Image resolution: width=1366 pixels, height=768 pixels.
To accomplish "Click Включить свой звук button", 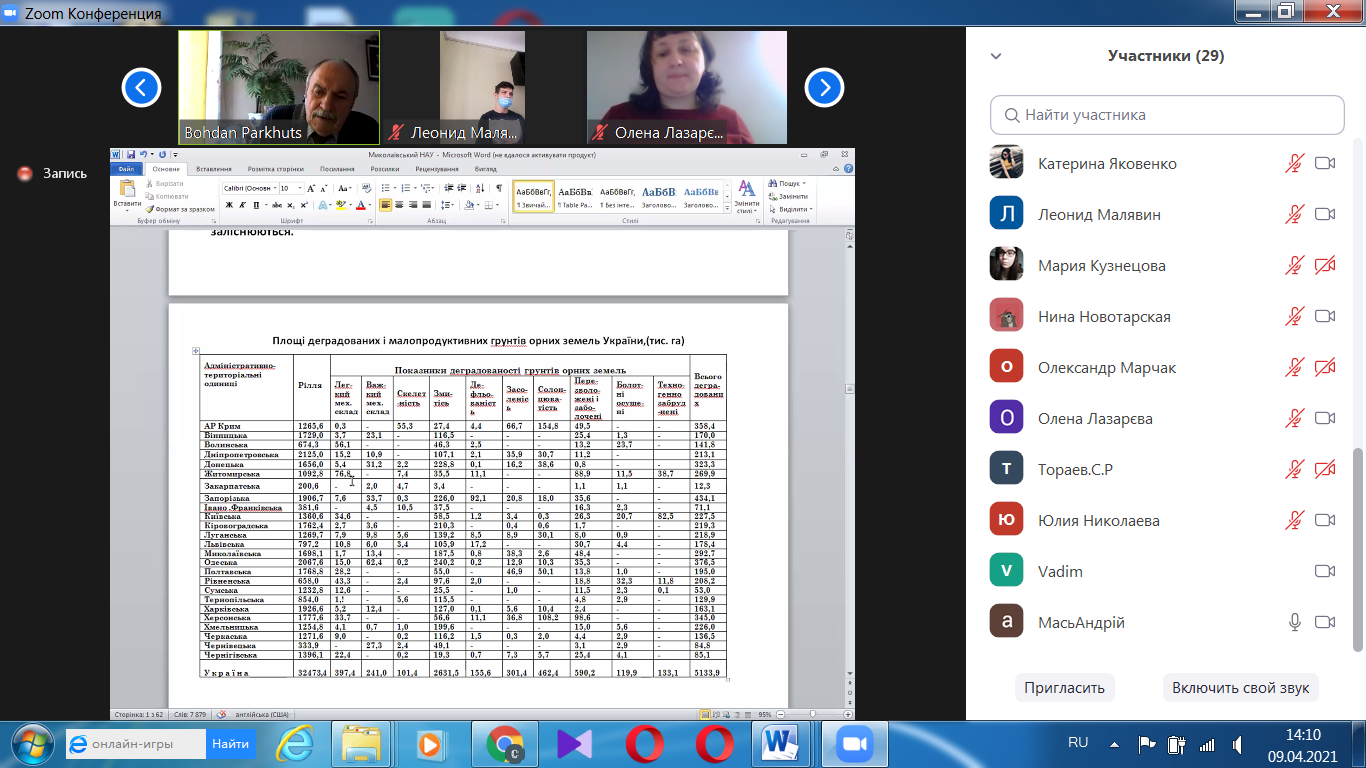I will pos(1241,688).
